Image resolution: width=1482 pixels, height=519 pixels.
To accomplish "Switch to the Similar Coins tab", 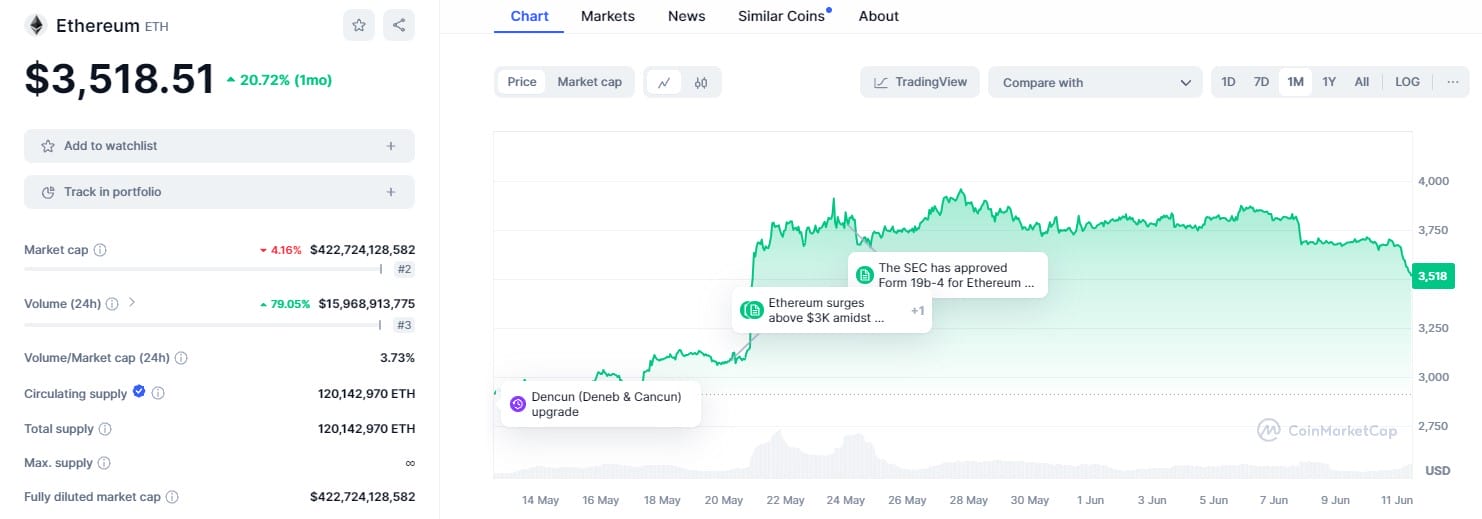I will point(781,16).
